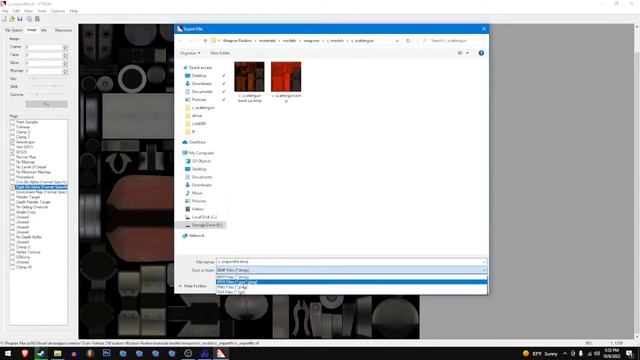This screenshot has height=360, width=640.
Task: Click the Photoshop taskbar icon
Action: [x=107, y=353]
